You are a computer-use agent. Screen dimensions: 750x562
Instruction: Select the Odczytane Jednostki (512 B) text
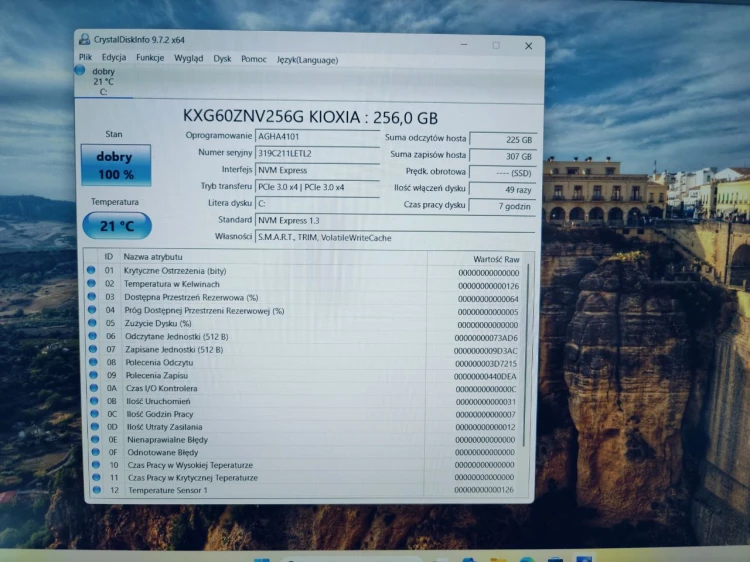coord(176,337)
